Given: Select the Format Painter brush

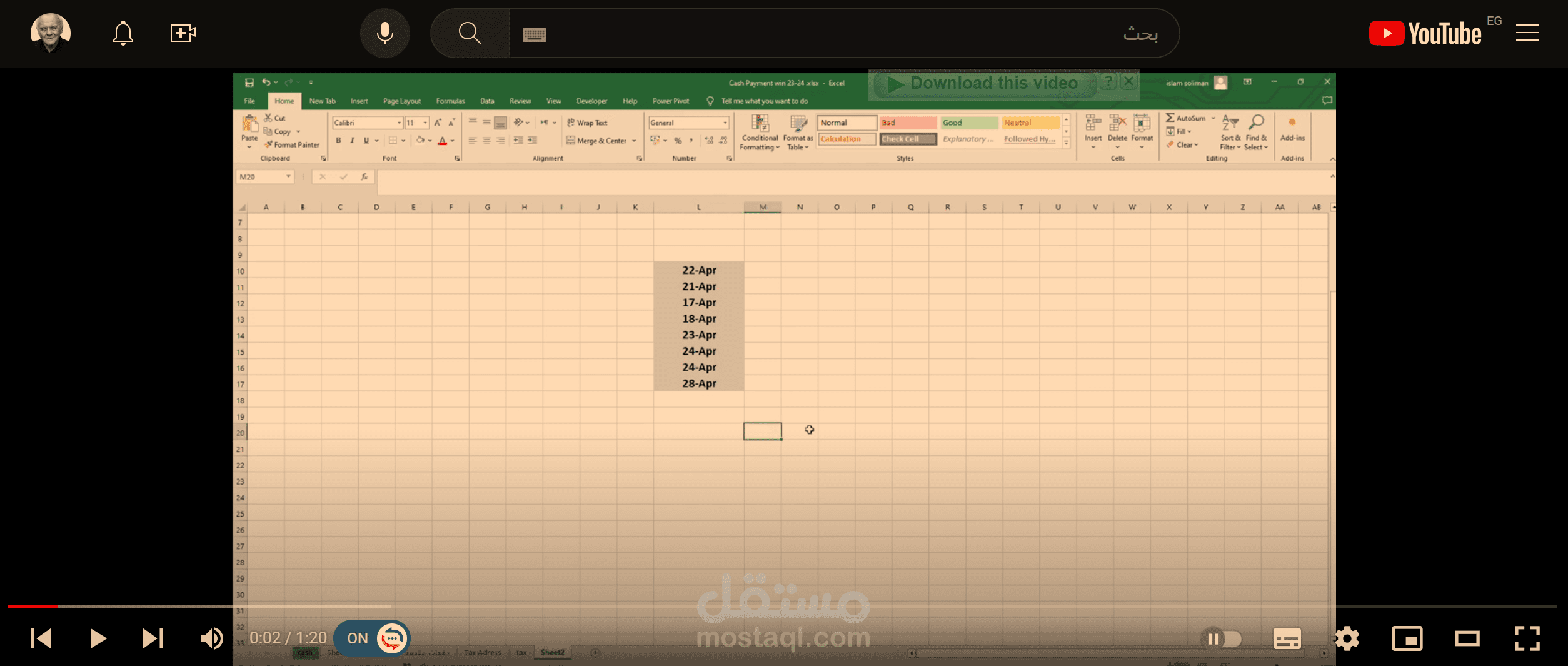Looking at the screenshot, I should coord(292,144).
